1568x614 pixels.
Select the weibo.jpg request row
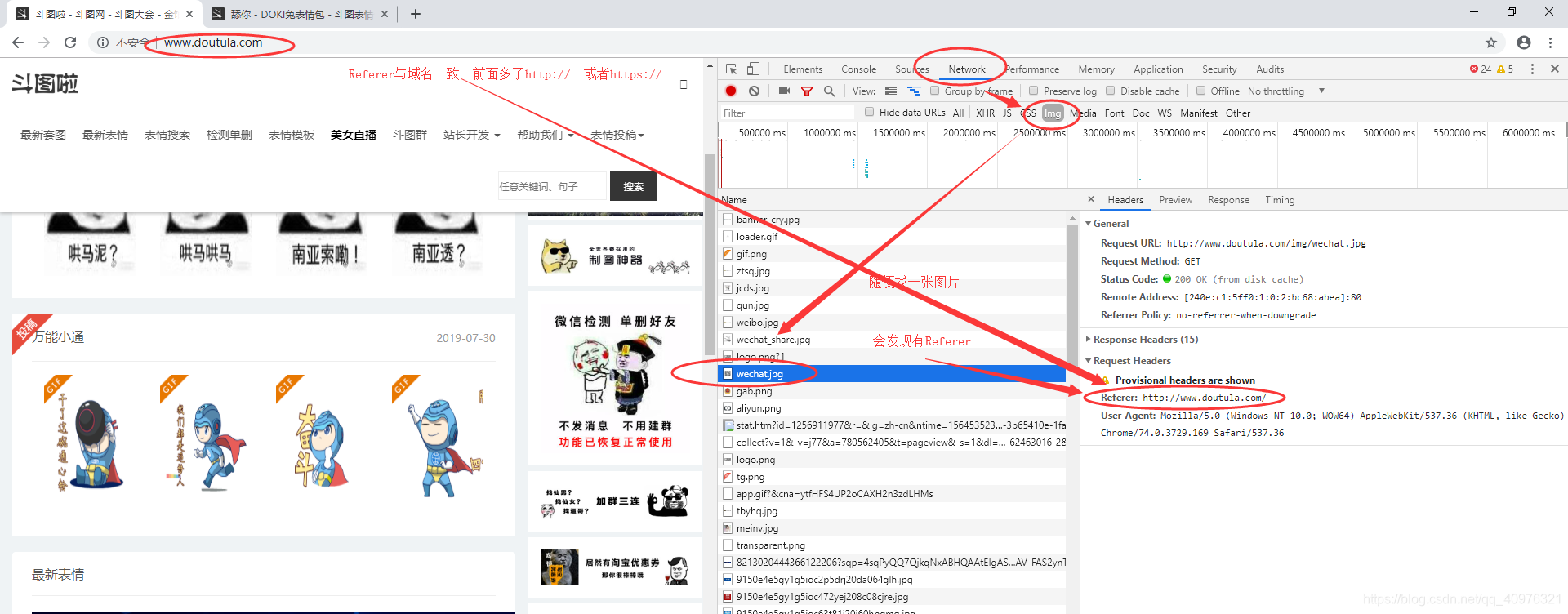(x=893, y=323)
